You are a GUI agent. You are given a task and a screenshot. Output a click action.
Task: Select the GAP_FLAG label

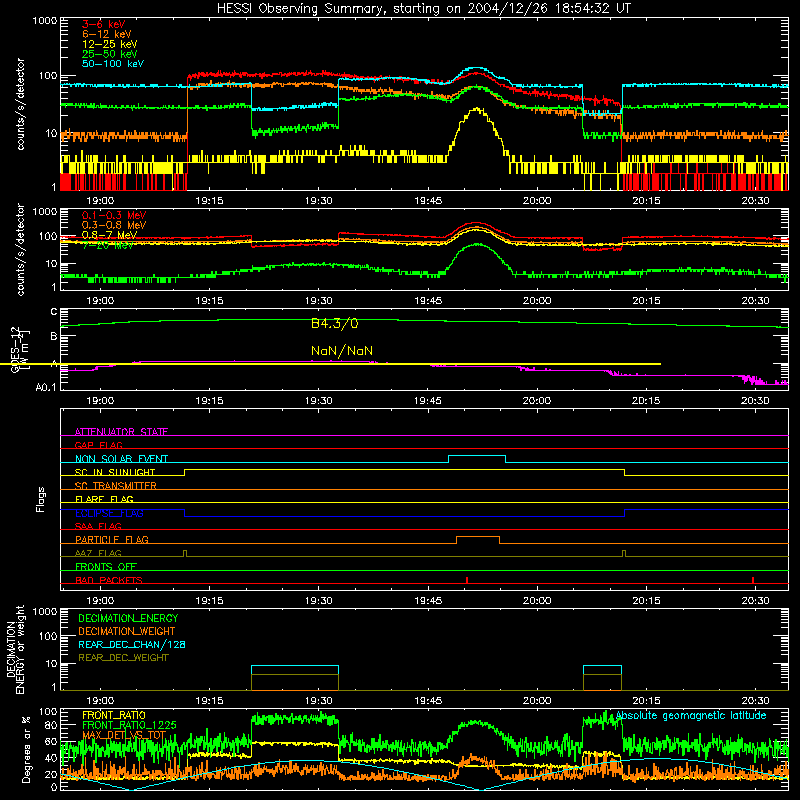[x=98, y=445]
